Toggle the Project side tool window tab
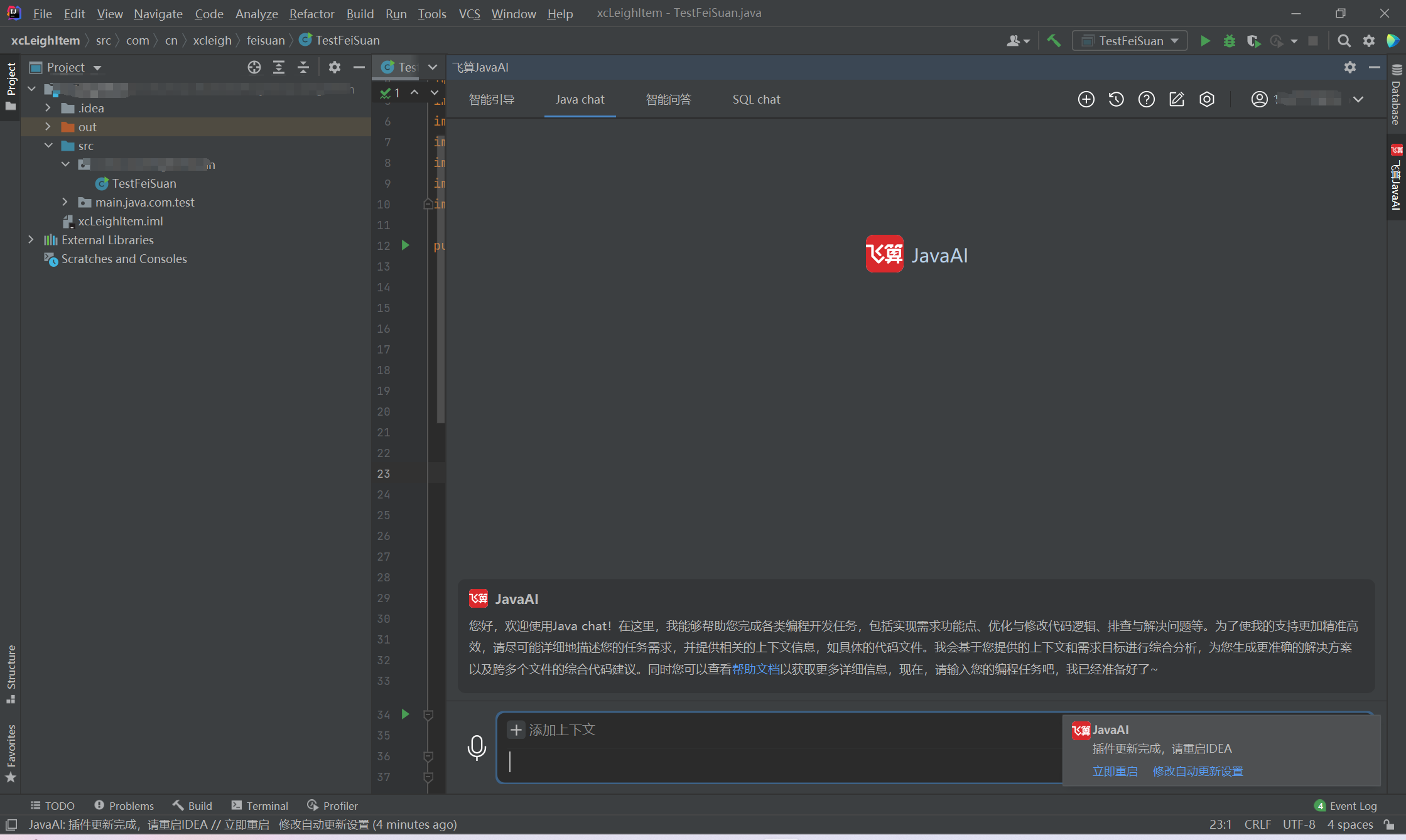 click(x=11, y=86)
